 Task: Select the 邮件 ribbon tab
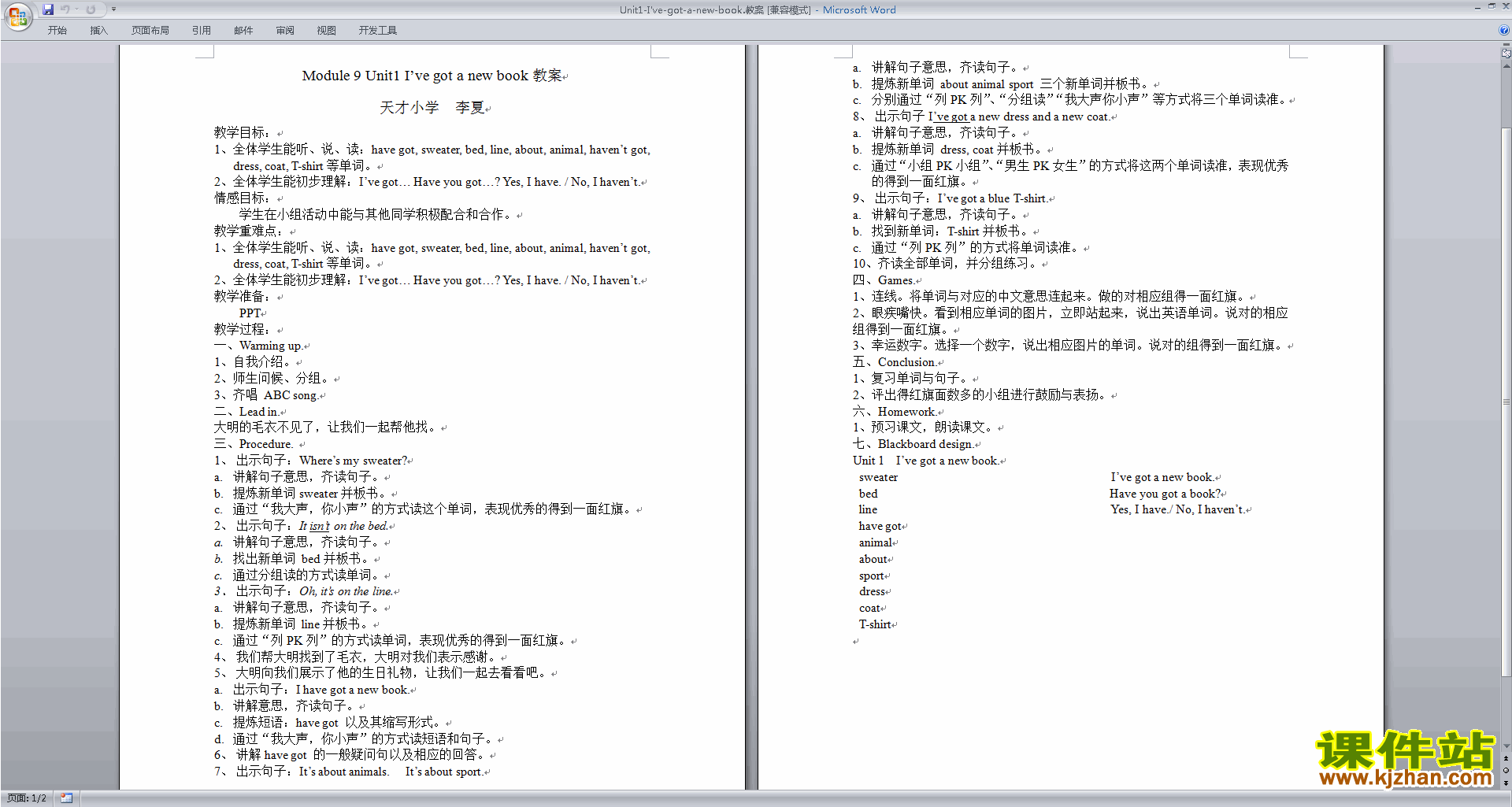click(243, 30)
